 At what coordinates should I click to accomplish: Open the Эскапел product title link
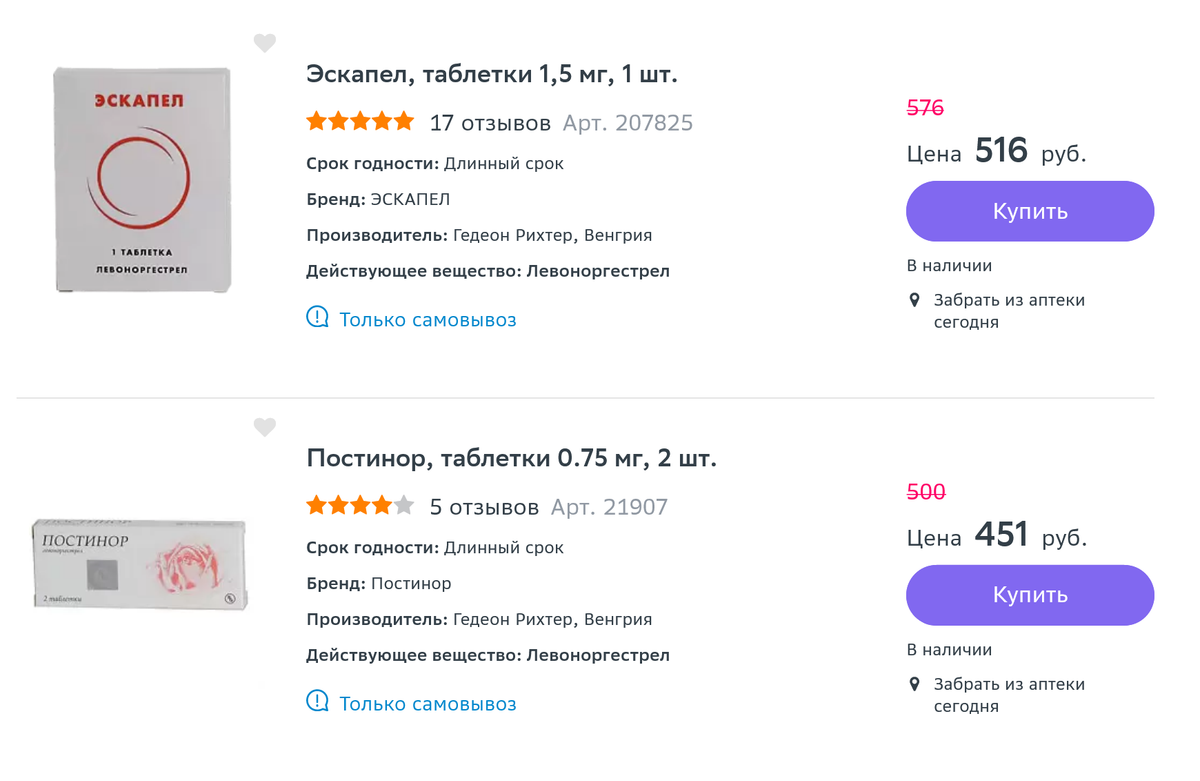coord(492,74)
